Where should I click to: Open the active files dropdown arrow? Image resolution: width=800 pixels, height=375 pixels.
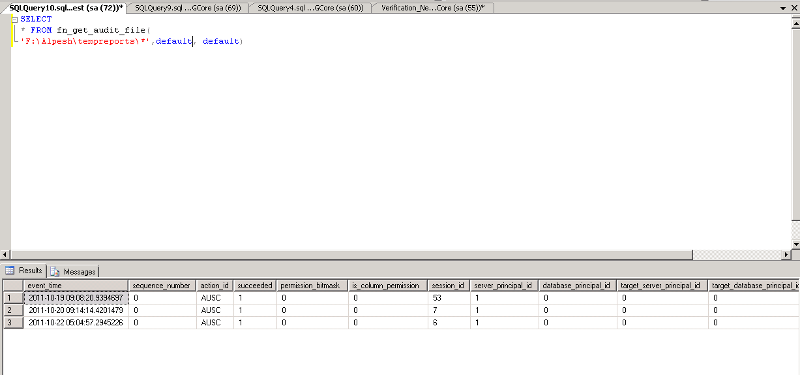(784, 8)
